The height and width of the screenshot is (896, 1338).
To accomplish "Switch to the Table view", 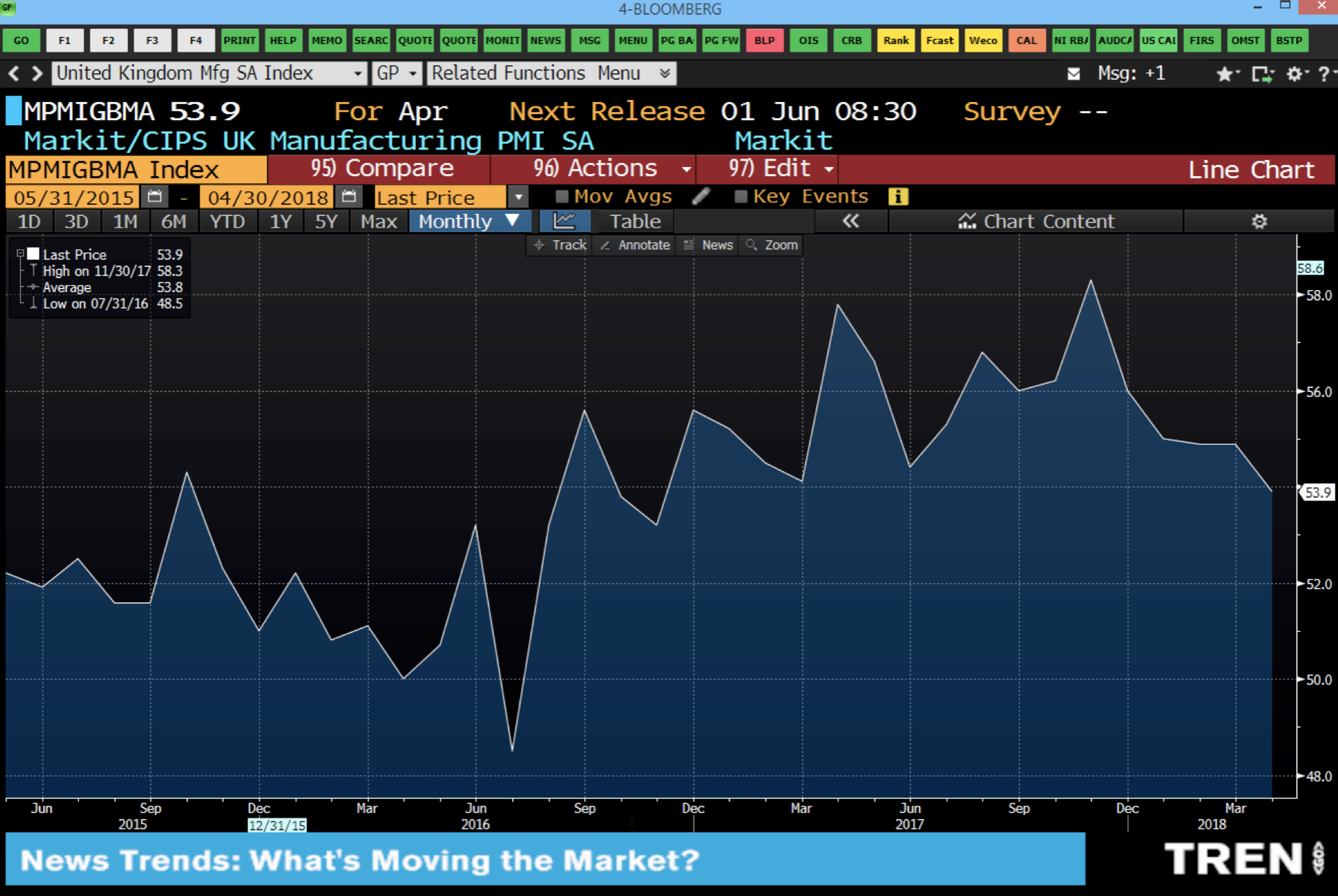I will [x=635, y=222].
